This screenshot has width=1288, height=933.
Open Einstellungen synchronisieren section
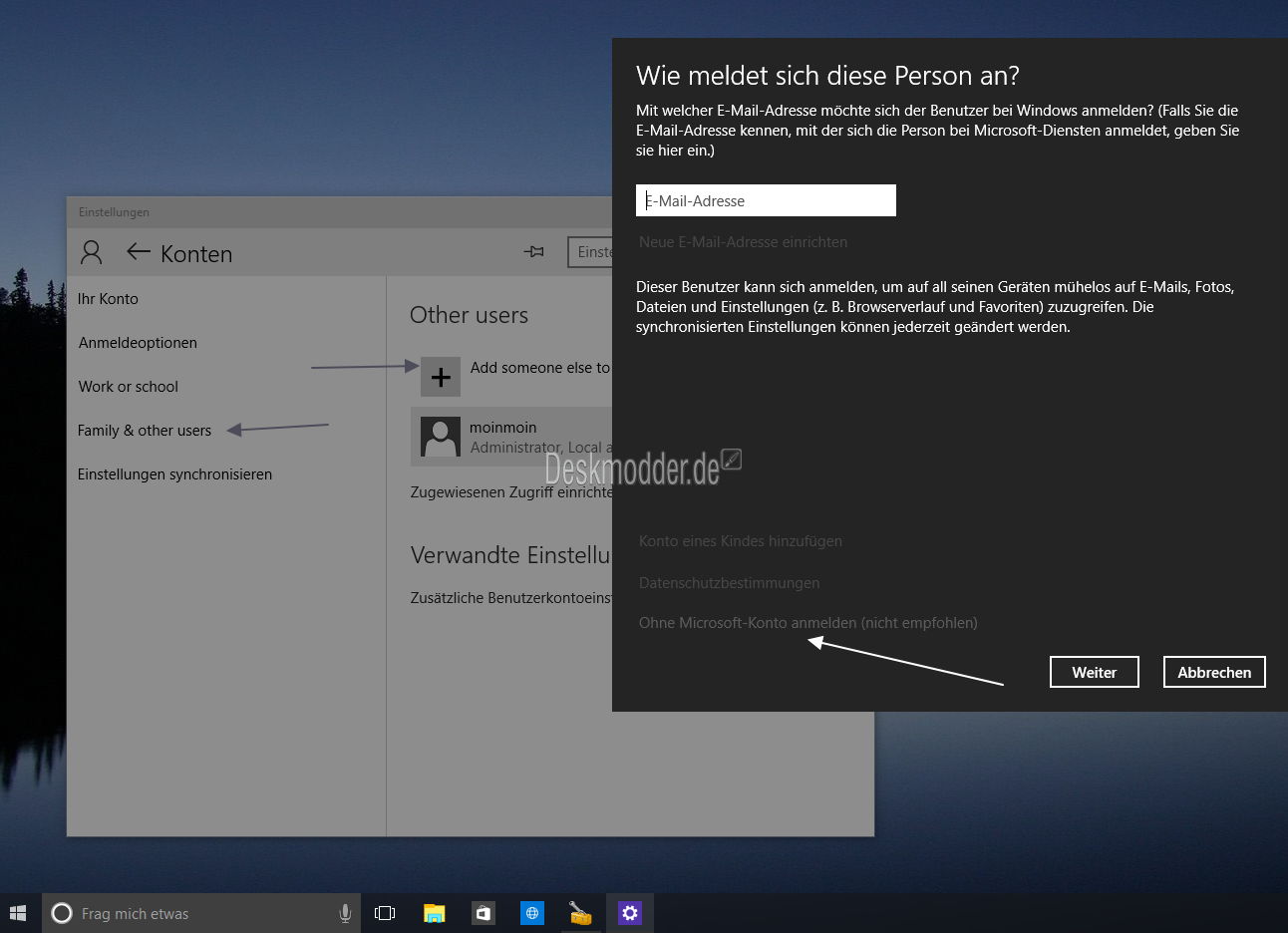coord(174,474)
